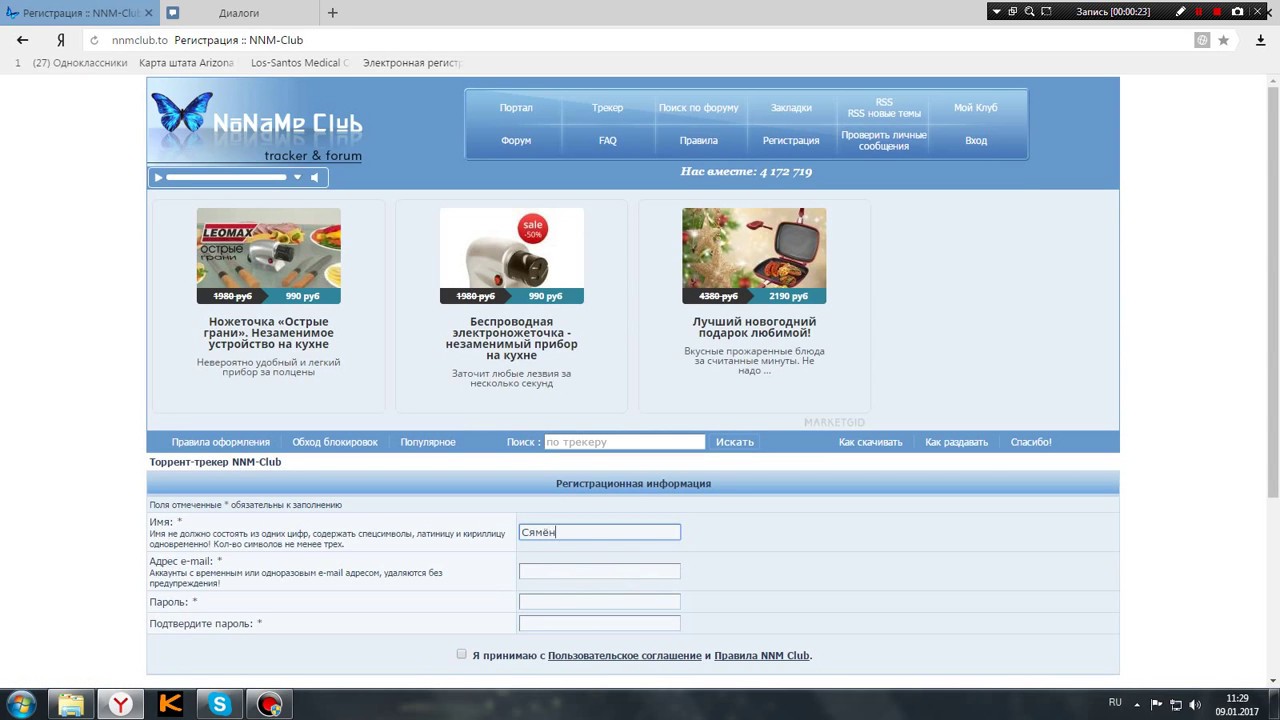The height and width of the screenshot is (720, 1280).
Task: Click the window overlay icon in recorder bar
Action: [x=1012, y=12]
